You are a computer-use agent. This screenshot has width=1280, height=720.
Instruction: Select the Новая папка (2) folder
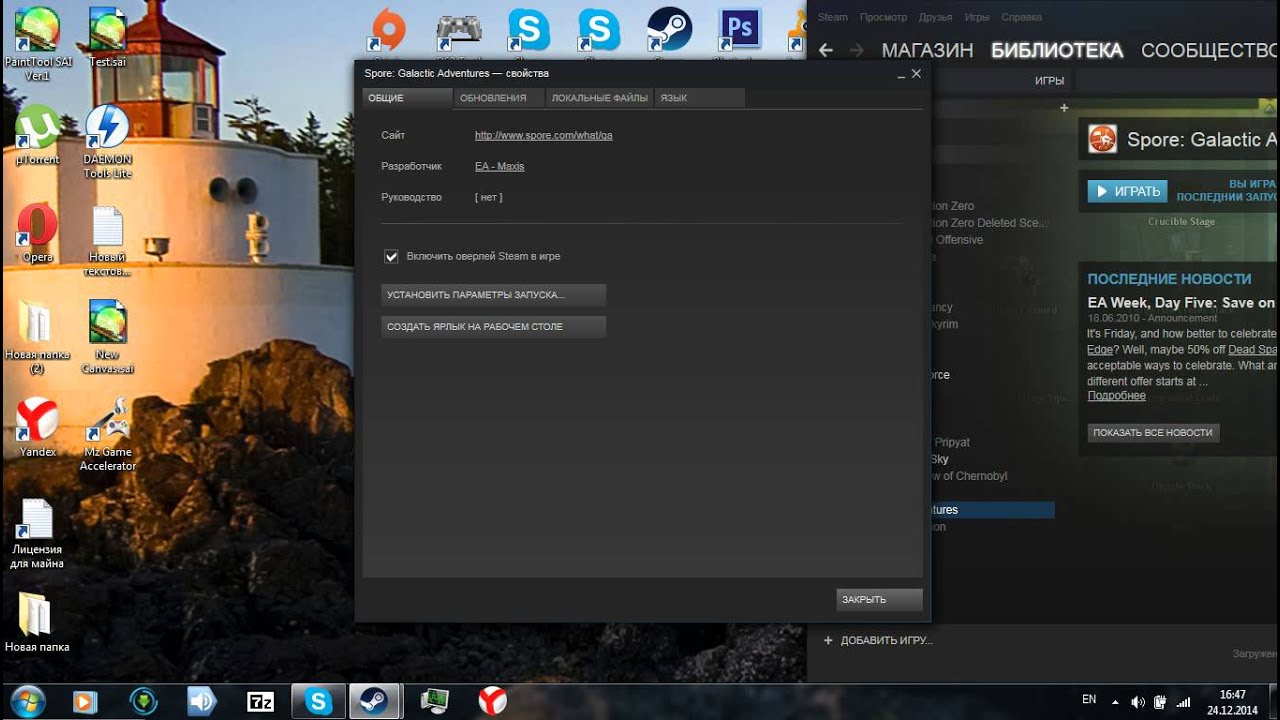coord(37,338)
